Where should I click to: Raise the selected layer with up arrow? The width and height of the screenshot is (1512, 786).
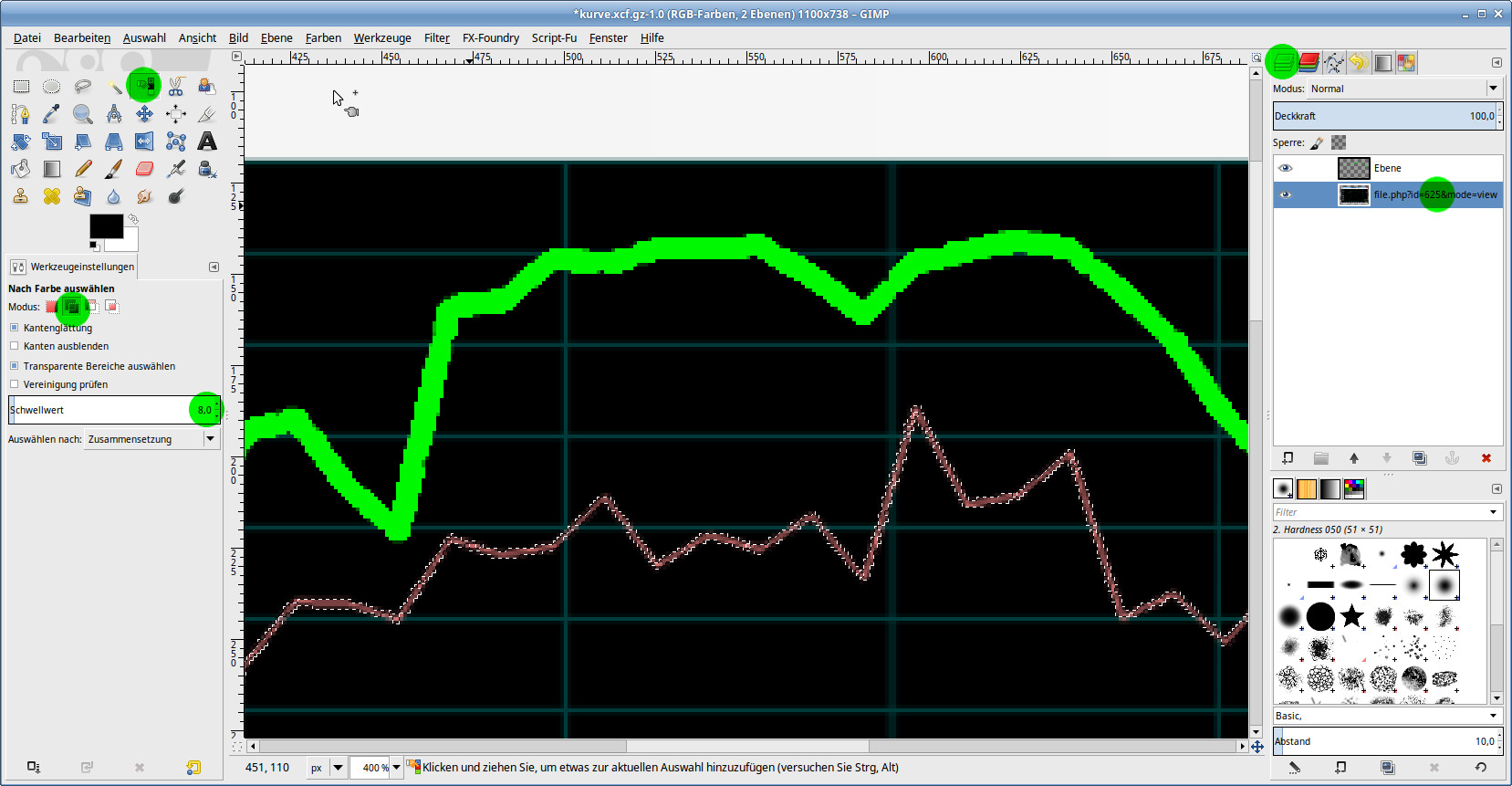pos(1354,458)
